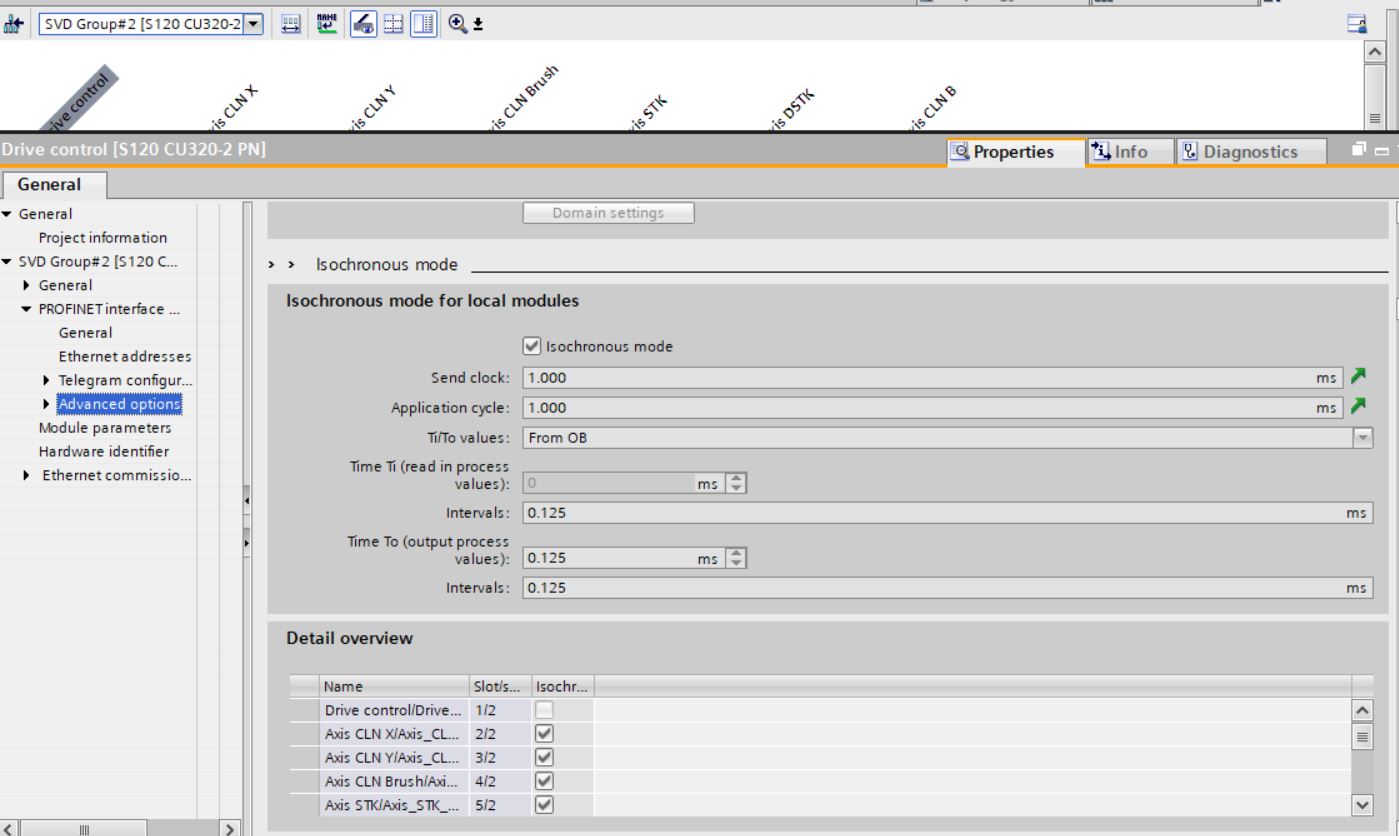
Task: Click the Domain settings button
Action: 608,213
